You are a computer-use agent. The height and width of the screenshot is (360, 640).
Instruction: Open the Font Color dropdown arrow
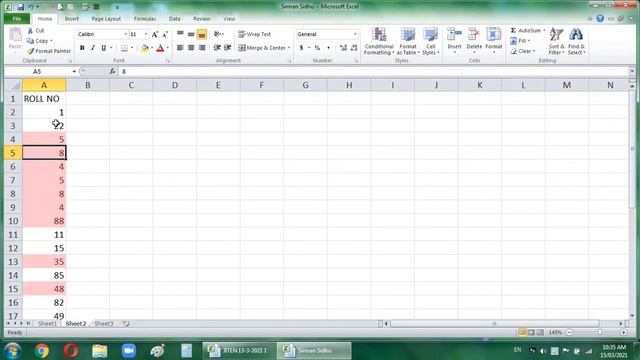(x=167, y=48)
